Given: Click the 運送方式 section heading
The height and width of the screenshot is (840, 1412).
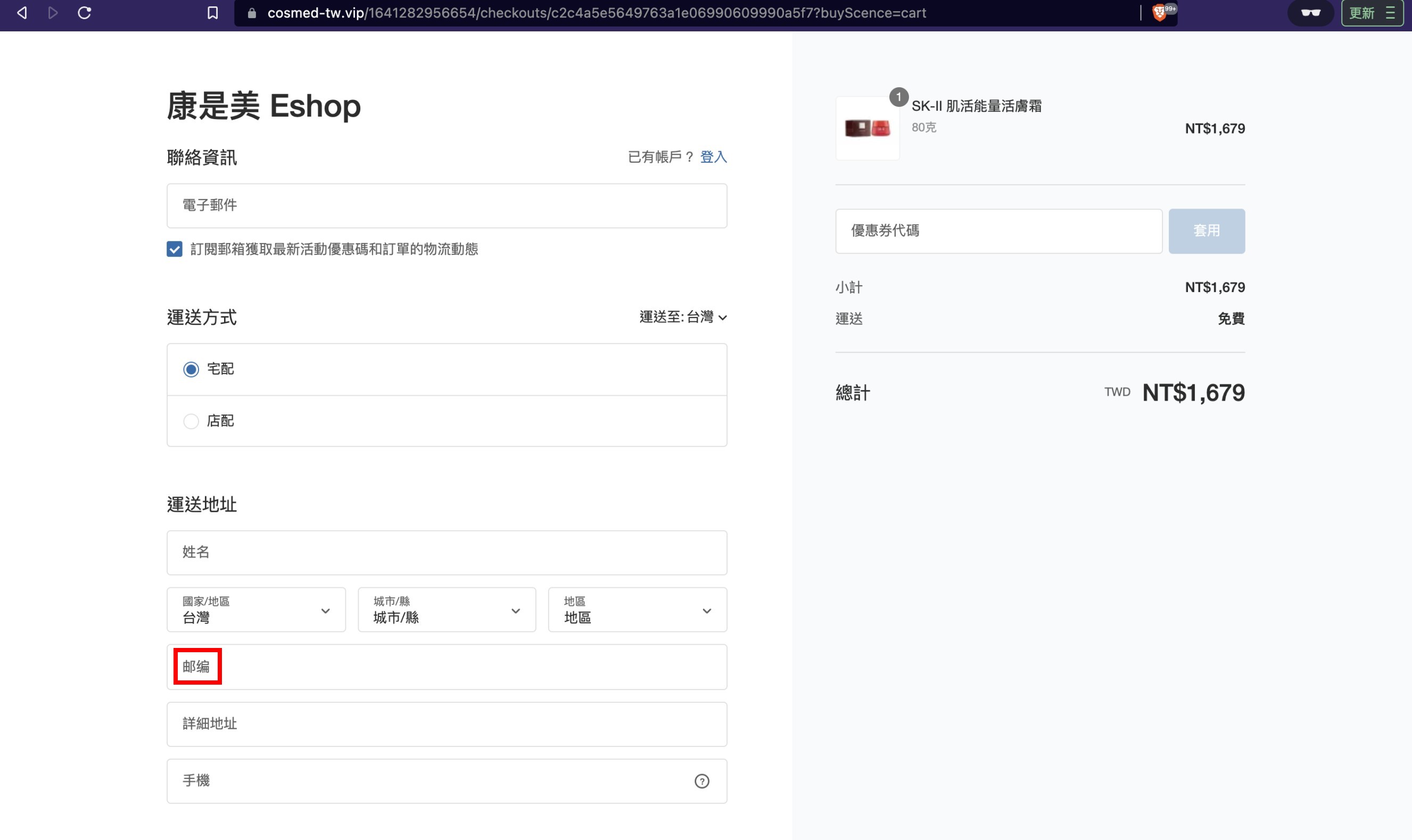Looking at the screenshot, I should pyautogui.click(x=202, y=318).
